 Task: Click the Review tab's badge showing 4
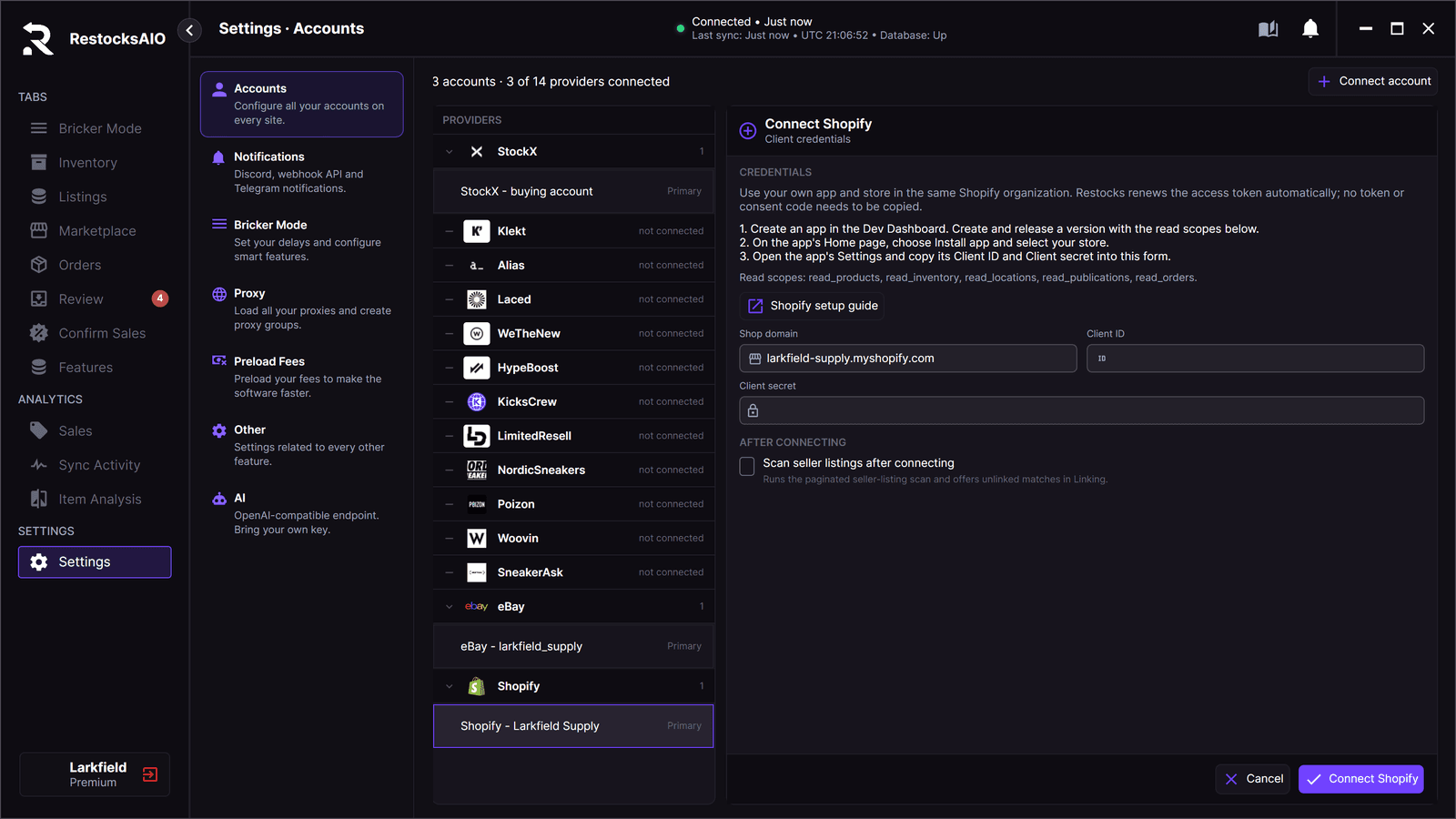(160, 298)
